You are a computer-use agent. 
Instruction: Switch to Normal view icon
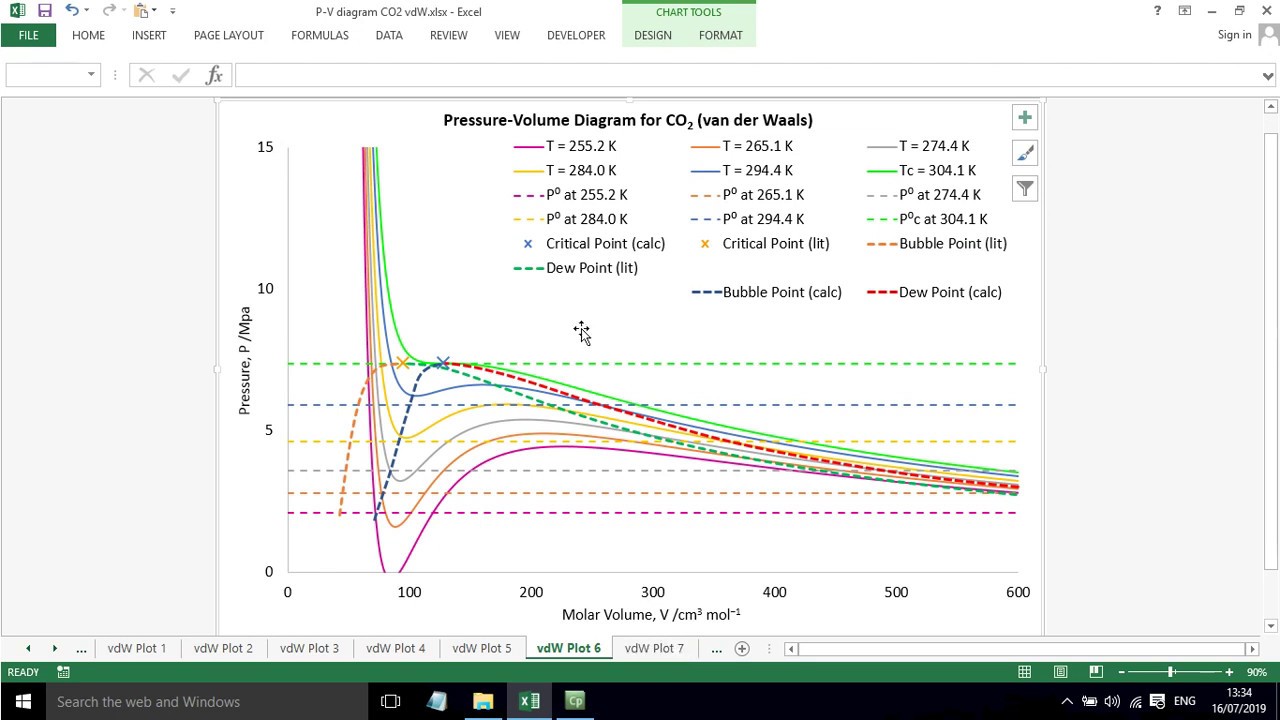[x=1025, y=672]
